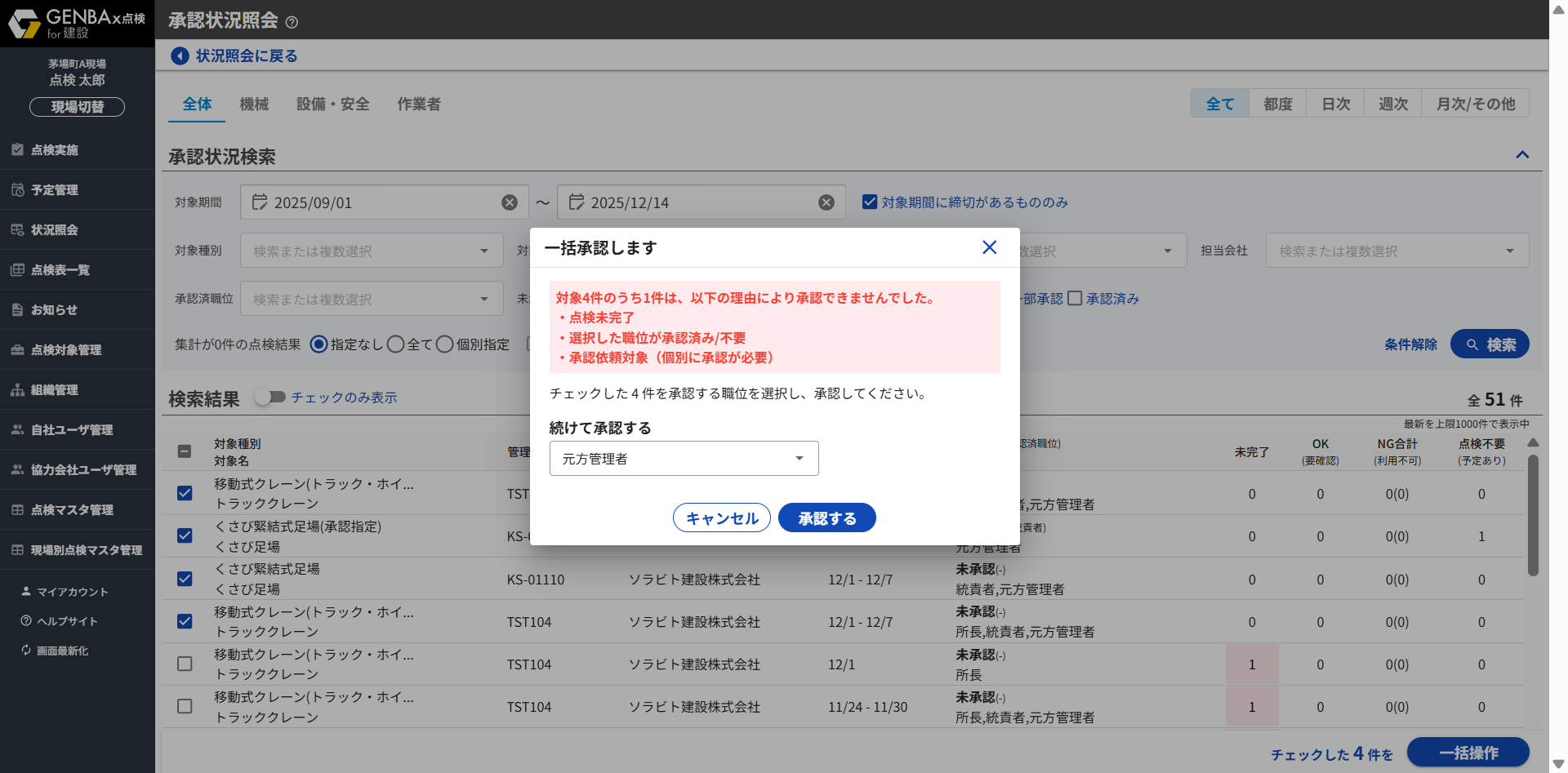This screenshot has width=1568, height=773.
Task: Open 点検実施 in the sidebar
Action: [x=55, y=150]
